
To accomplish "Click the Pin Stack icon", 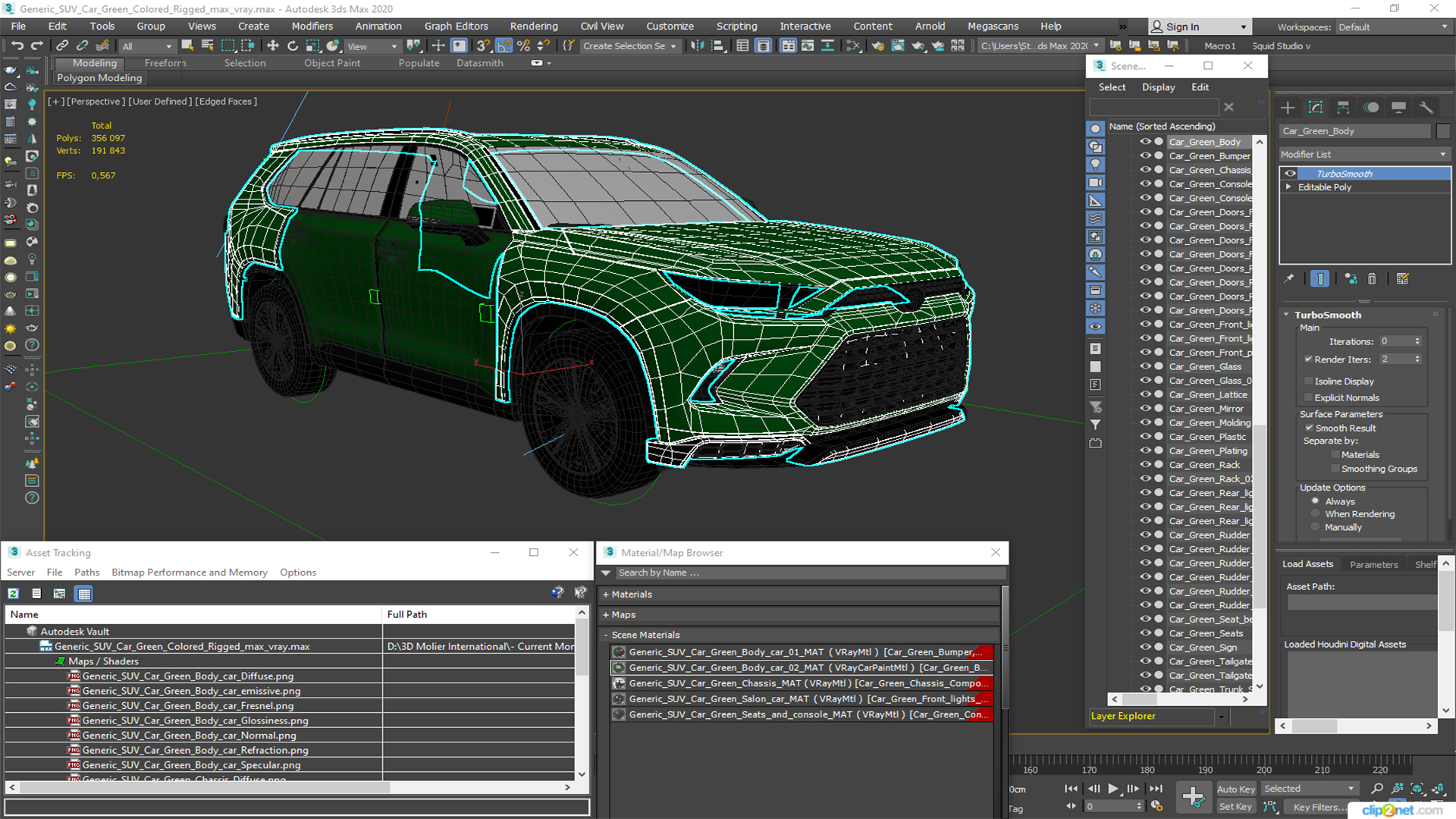I will (1289, 279).
